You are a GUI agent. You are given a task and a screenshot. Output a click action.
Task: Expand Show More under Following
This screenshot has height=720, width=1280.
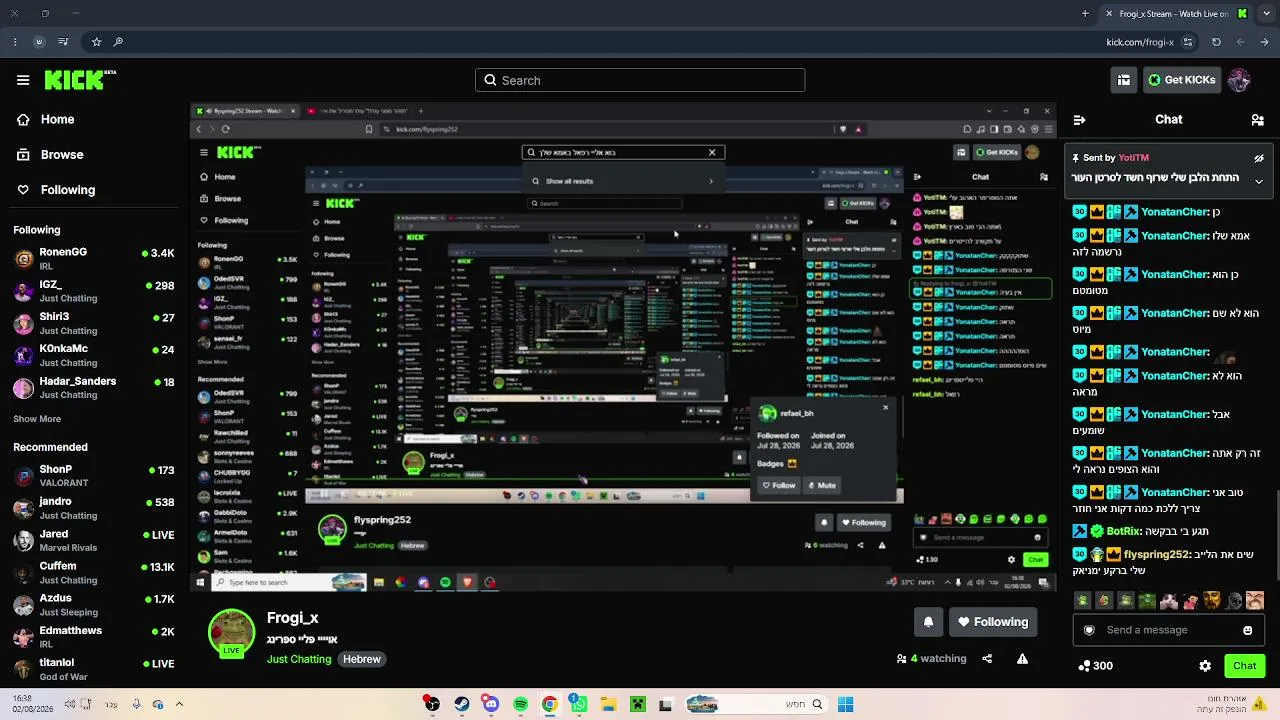(x=37, y=419)
